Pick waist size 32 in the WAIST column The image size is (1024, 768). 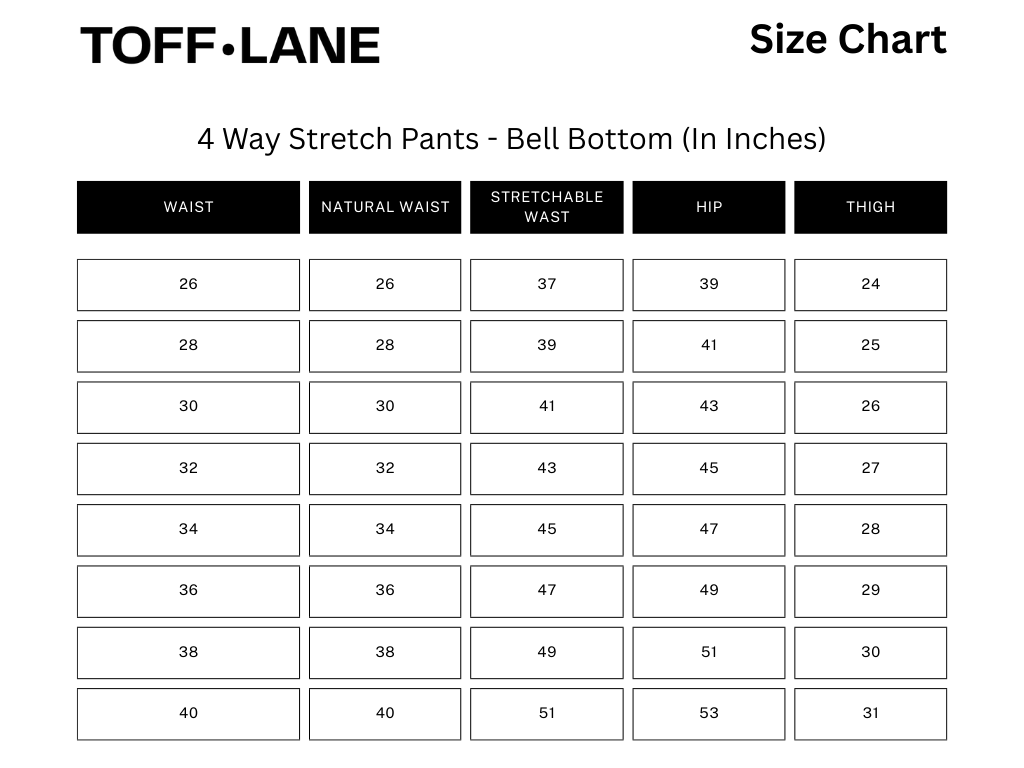coord(188,468)
